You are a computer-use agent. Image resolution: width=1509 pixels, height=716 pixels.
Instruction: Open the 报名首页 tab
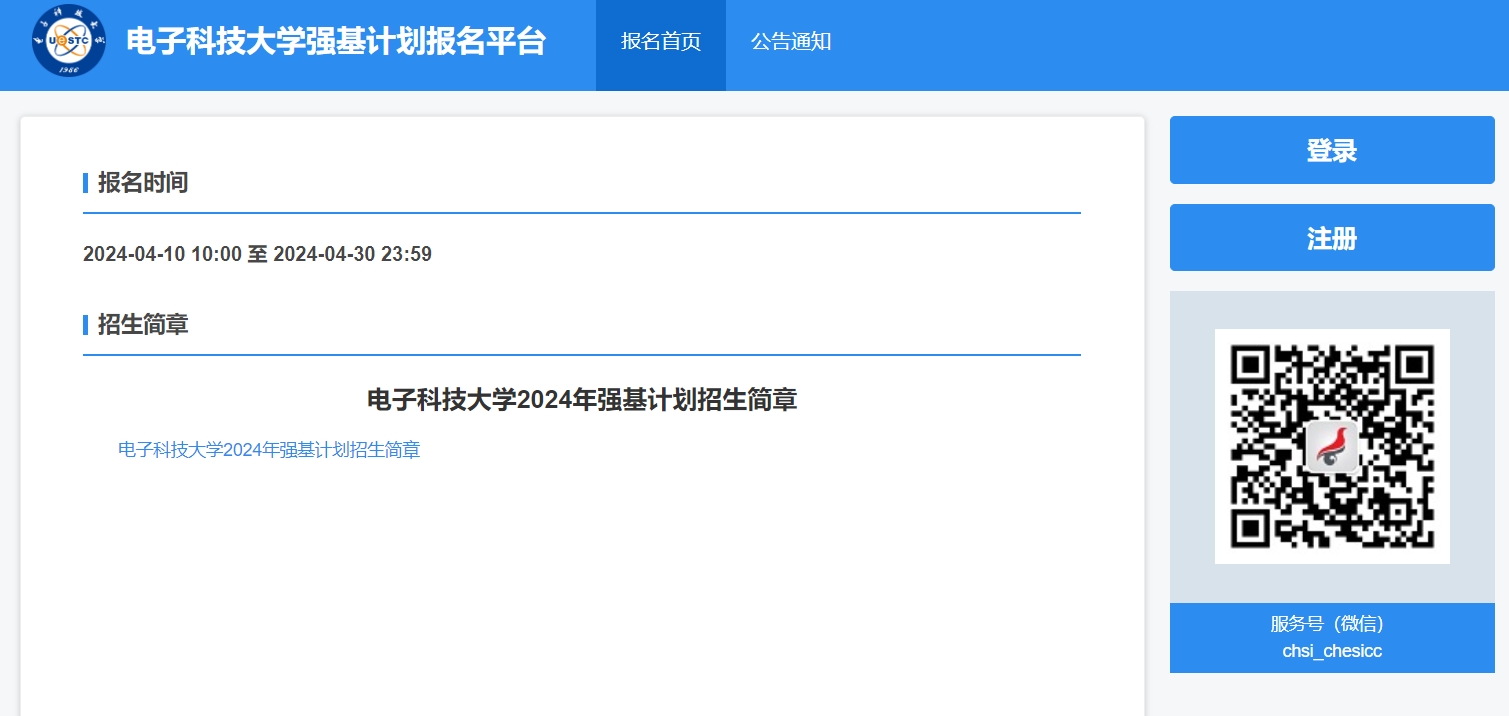(x=660, y=42)
